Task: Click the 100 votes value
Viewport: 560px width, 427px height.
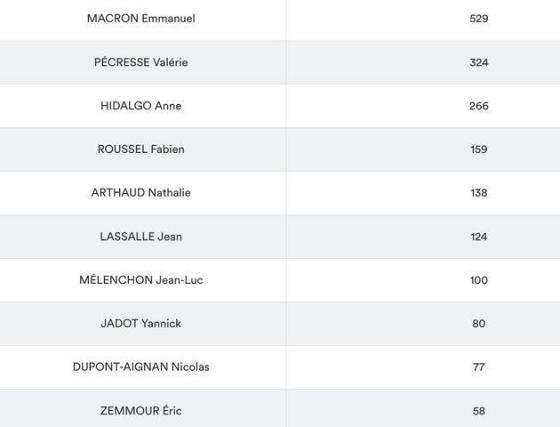Action: coord(479,280)
